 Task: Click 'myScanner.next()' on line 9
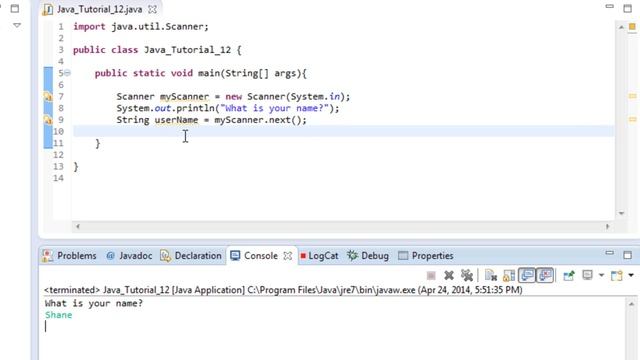click(258, 120)
